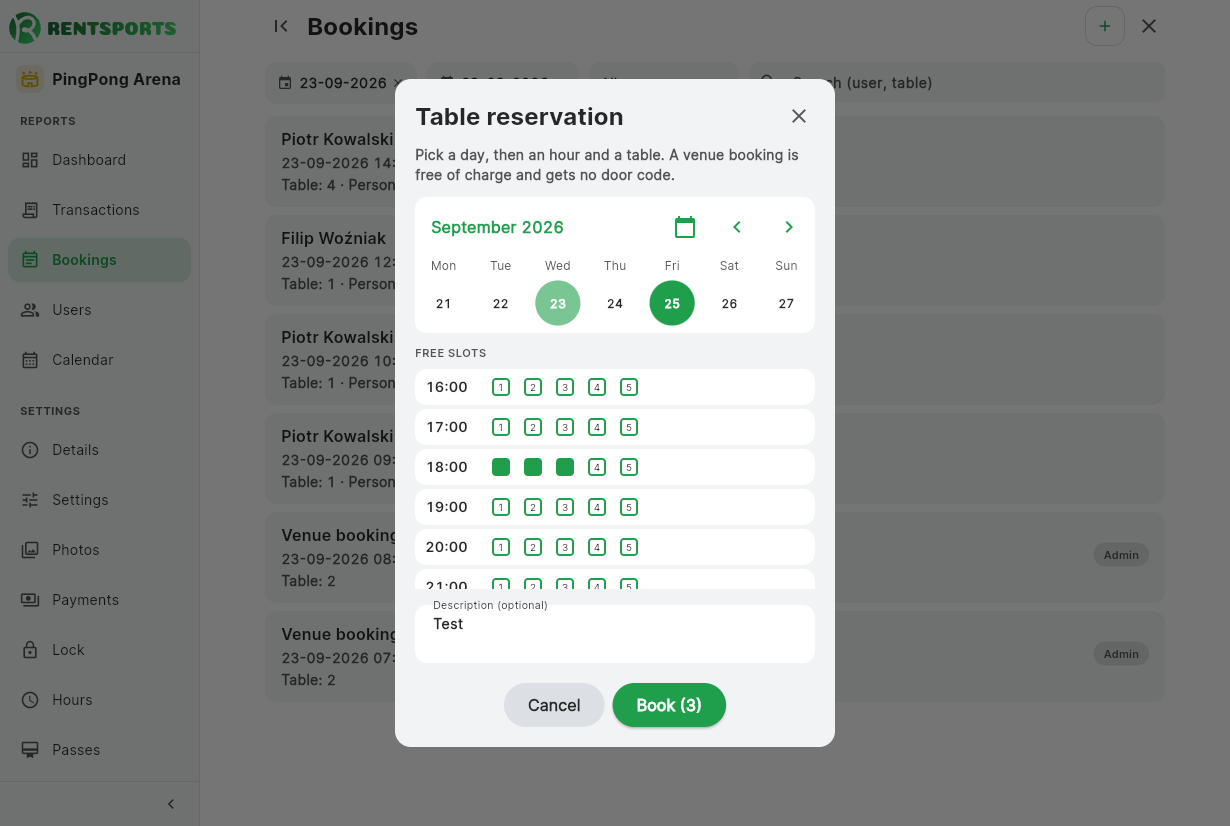The image size is (1230, 826).
Task: Select Thursday 24 in the calendar
Action: pos(615,303)
